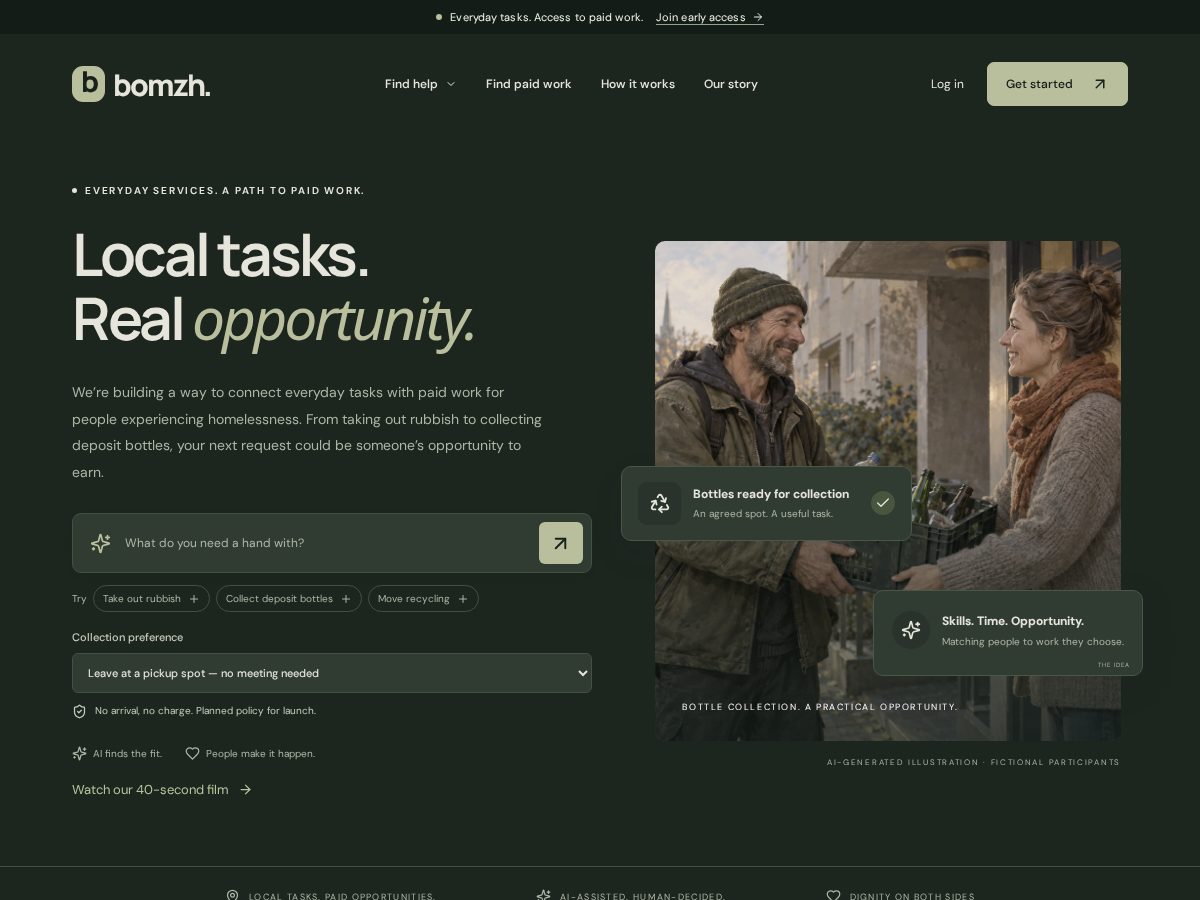Click 'No arrival, no charge. Planned policy for launch.' text
Screen dimensions: 1200x900
(205, 711)
